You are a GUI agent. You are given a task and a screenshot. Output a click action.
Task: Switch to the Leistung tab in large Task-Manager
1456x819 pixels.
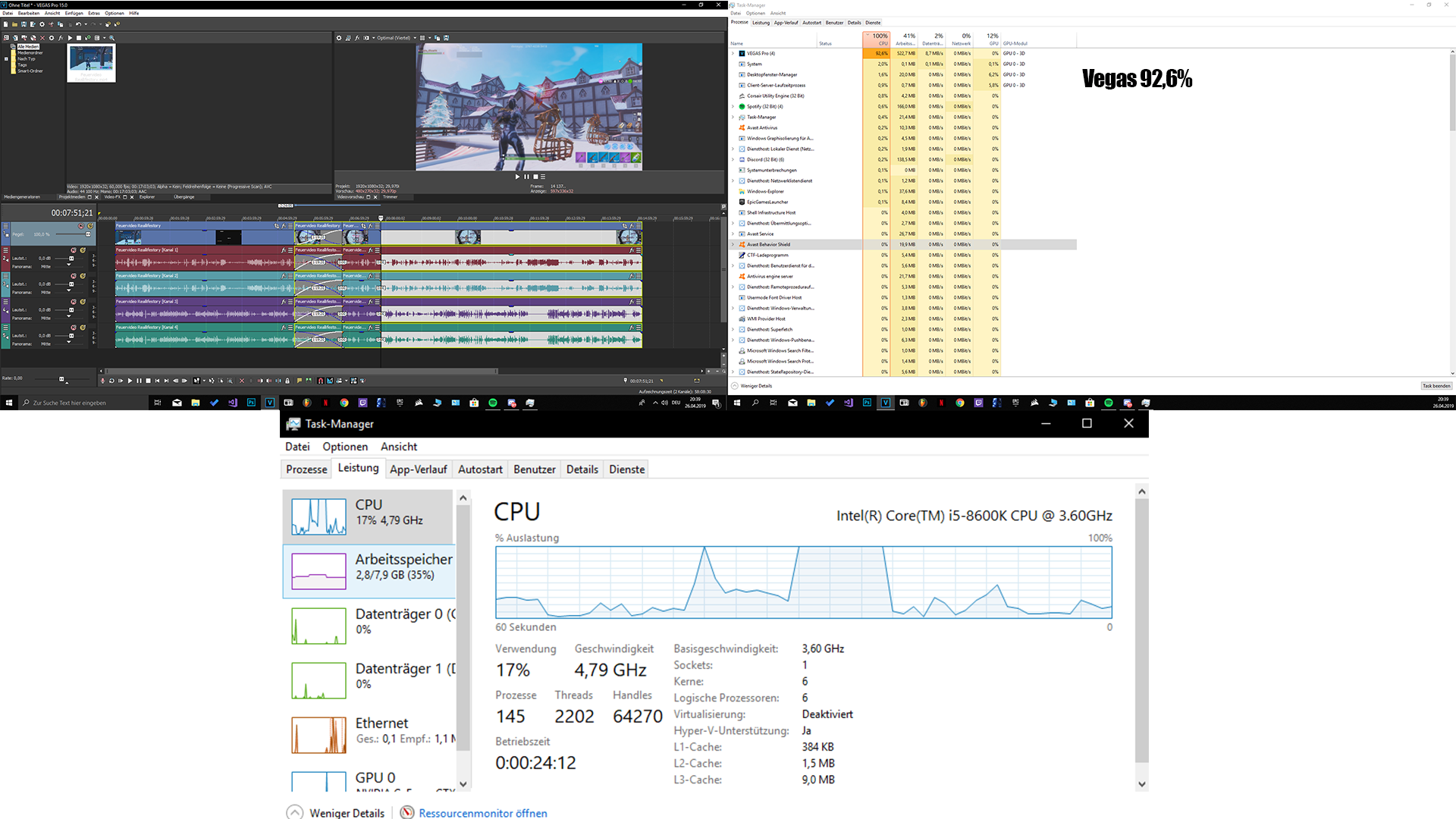(x=358, y=469)
